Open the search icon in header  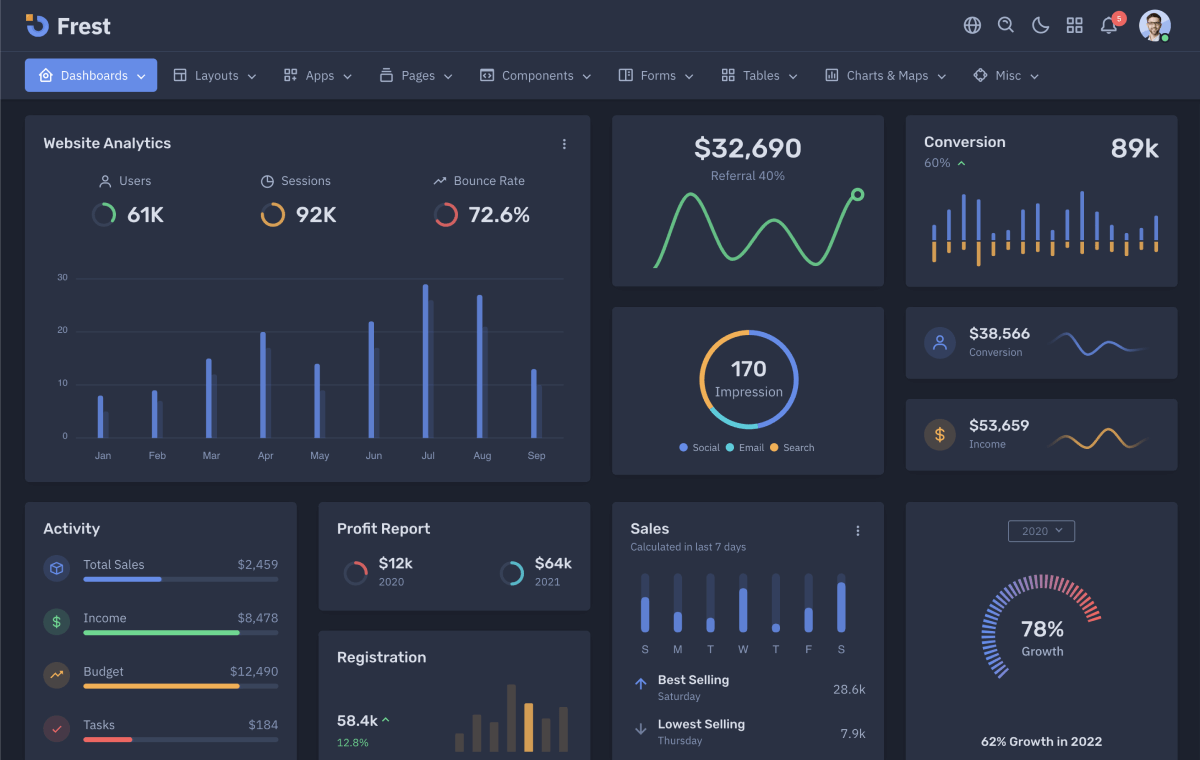click(x=1006, y=25)
